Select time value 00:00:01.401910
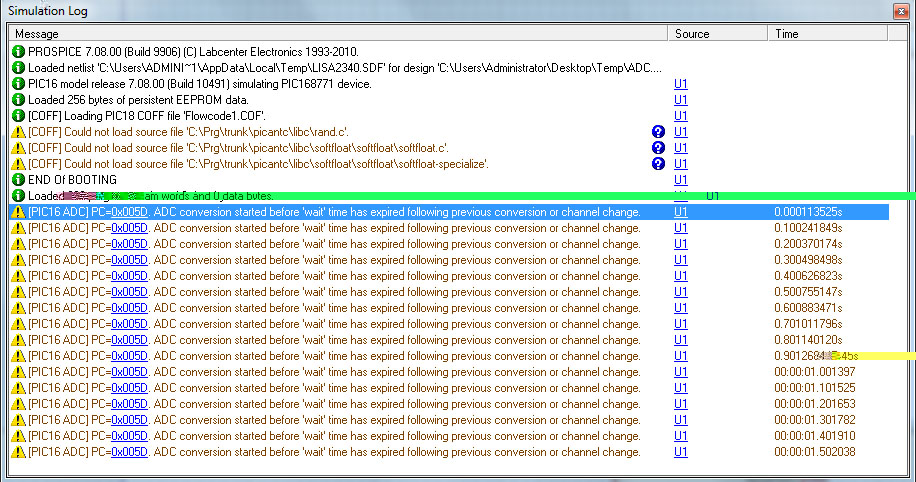The width and height of the screenshot is (916, 482). [815, 436]
